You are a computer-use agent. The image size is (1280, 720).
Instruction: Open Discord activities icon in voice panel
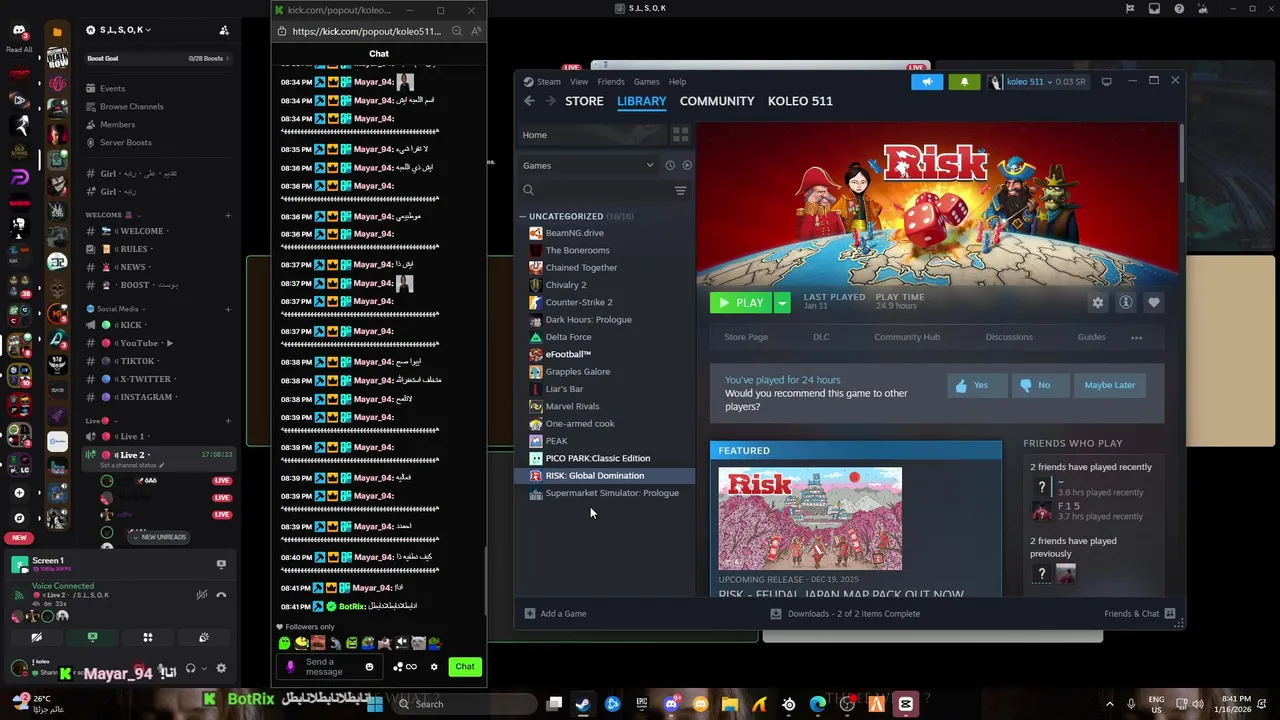(148, 637)
